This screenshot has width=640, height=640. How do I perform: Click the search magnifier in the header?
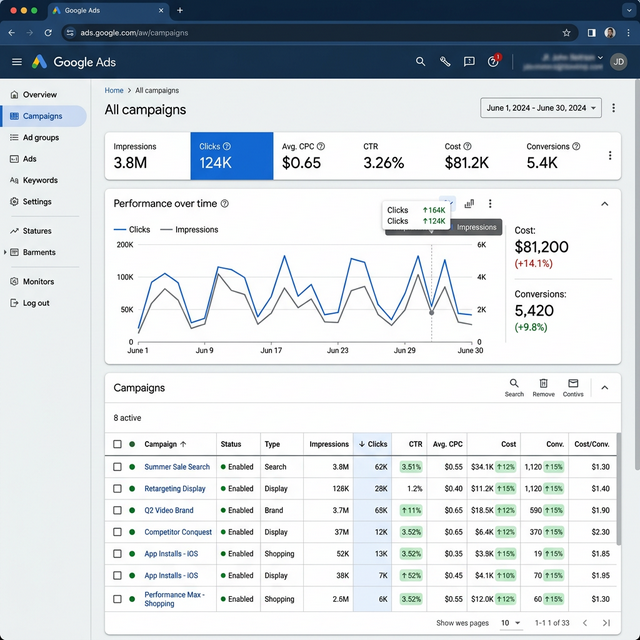click(x=421, y=62)
